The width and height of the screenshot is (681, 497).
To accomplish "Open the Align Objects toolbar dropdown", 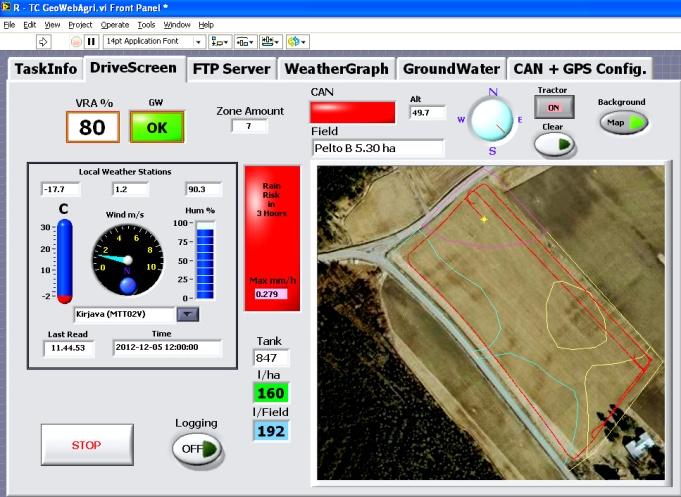I will [x=220, y=42].
